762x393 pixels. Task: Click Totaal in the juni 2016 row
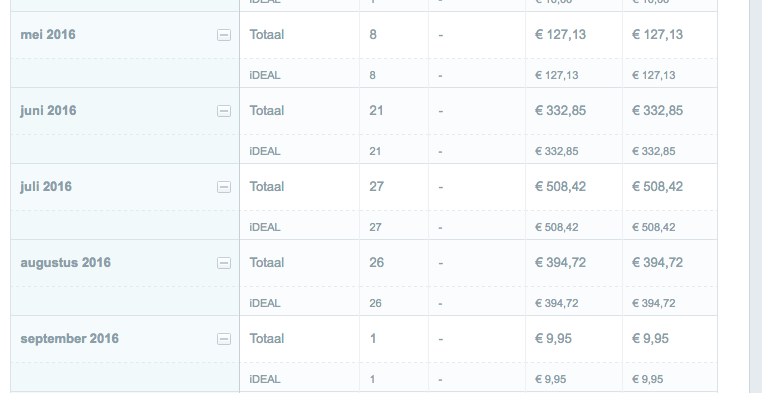(267, 111)
